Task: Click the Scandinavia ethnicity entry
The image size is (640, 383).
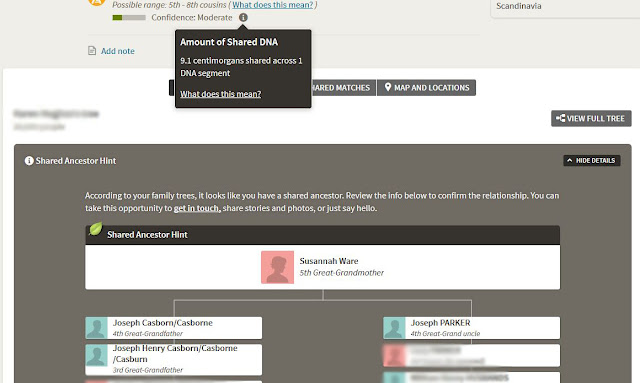Action: [x=519, y=6]
